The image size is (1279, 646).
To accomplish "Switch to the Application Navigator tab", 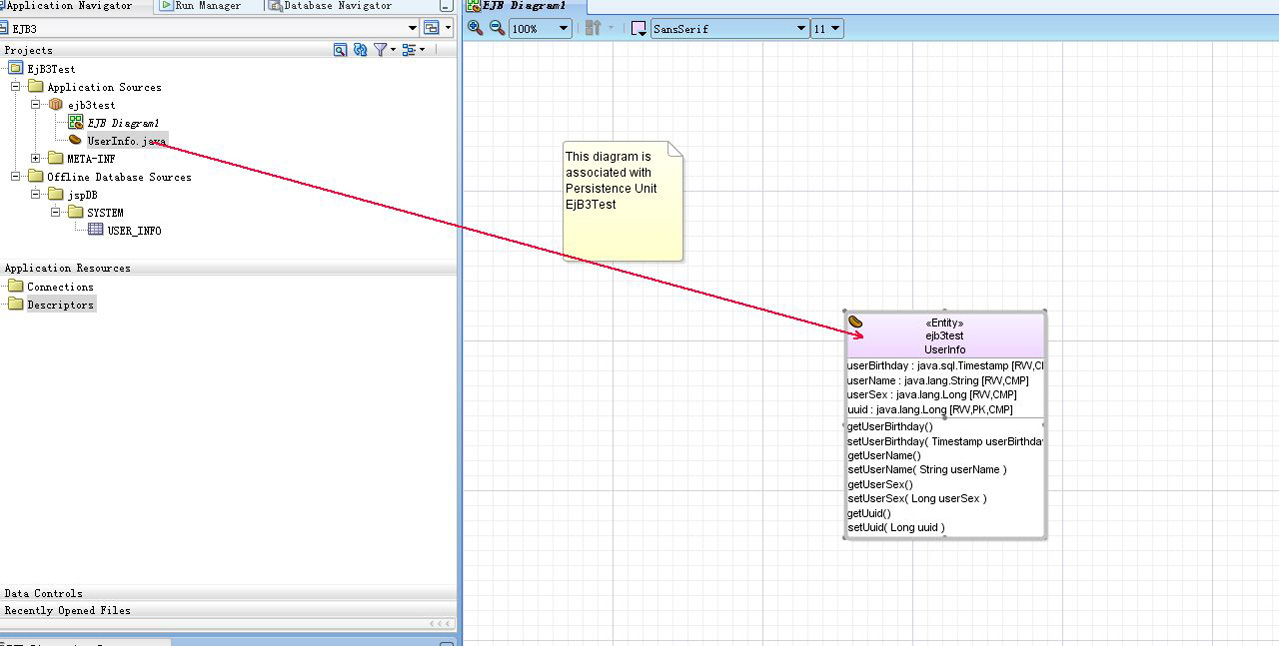I will point(69,6).
